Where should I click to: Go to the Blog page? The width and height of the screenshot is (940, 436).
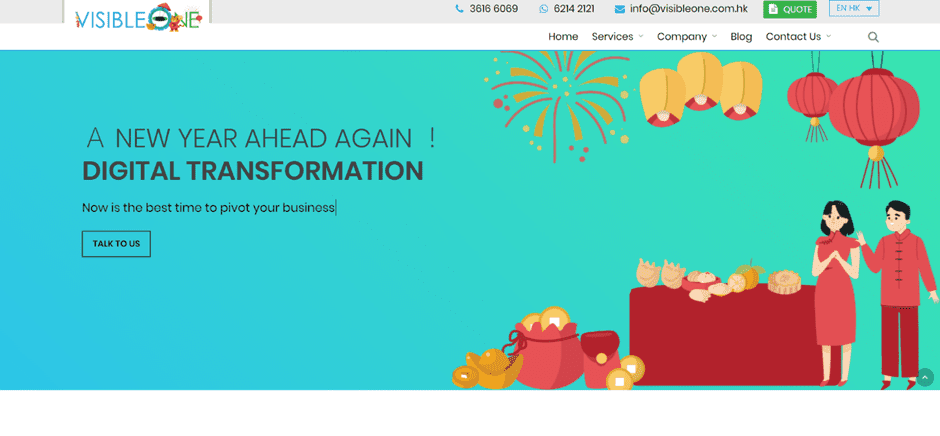pos(741,37)
